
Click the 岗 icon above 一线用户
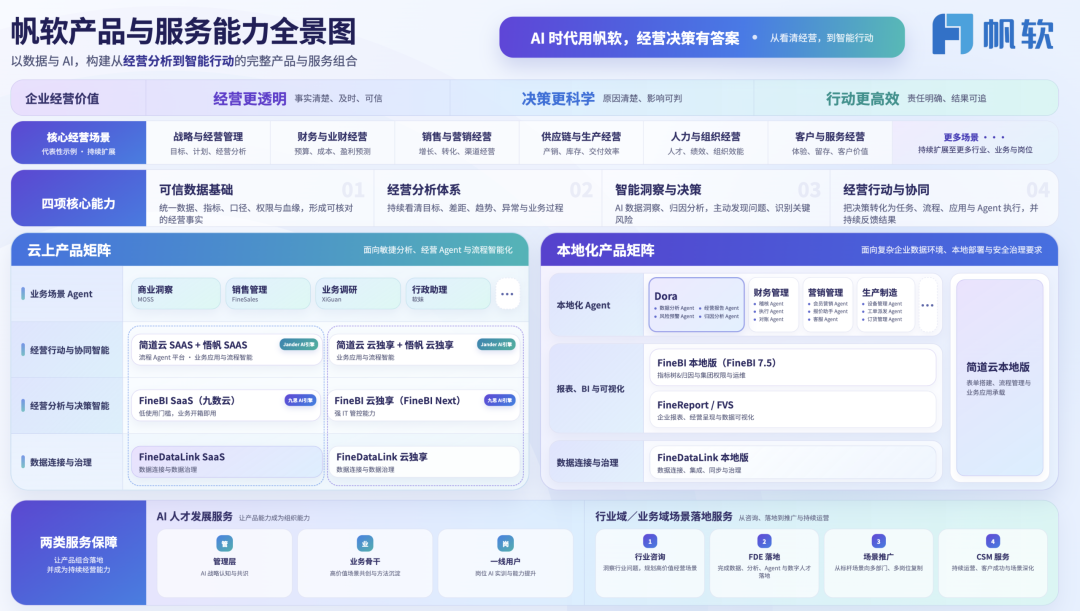pyautogui.click(x=506, y=543)
